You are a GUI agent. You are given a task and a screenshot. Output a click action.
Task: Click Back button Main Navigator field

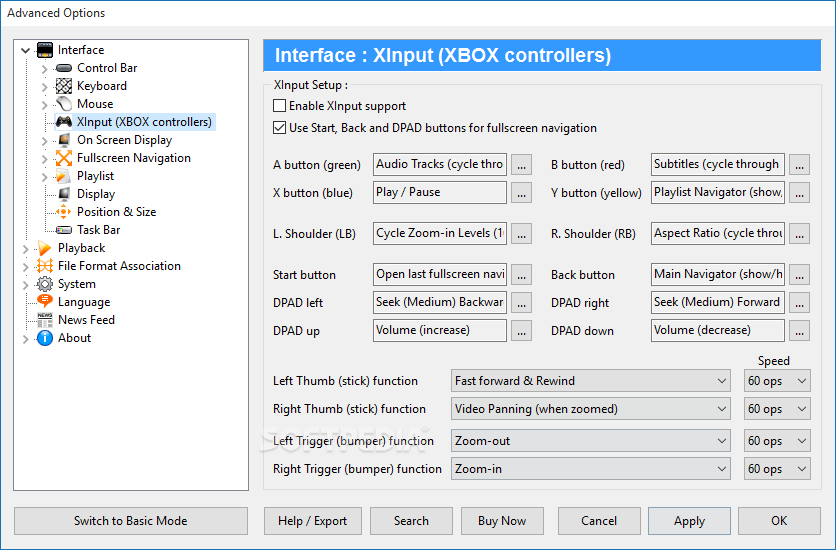coord(718,274)
